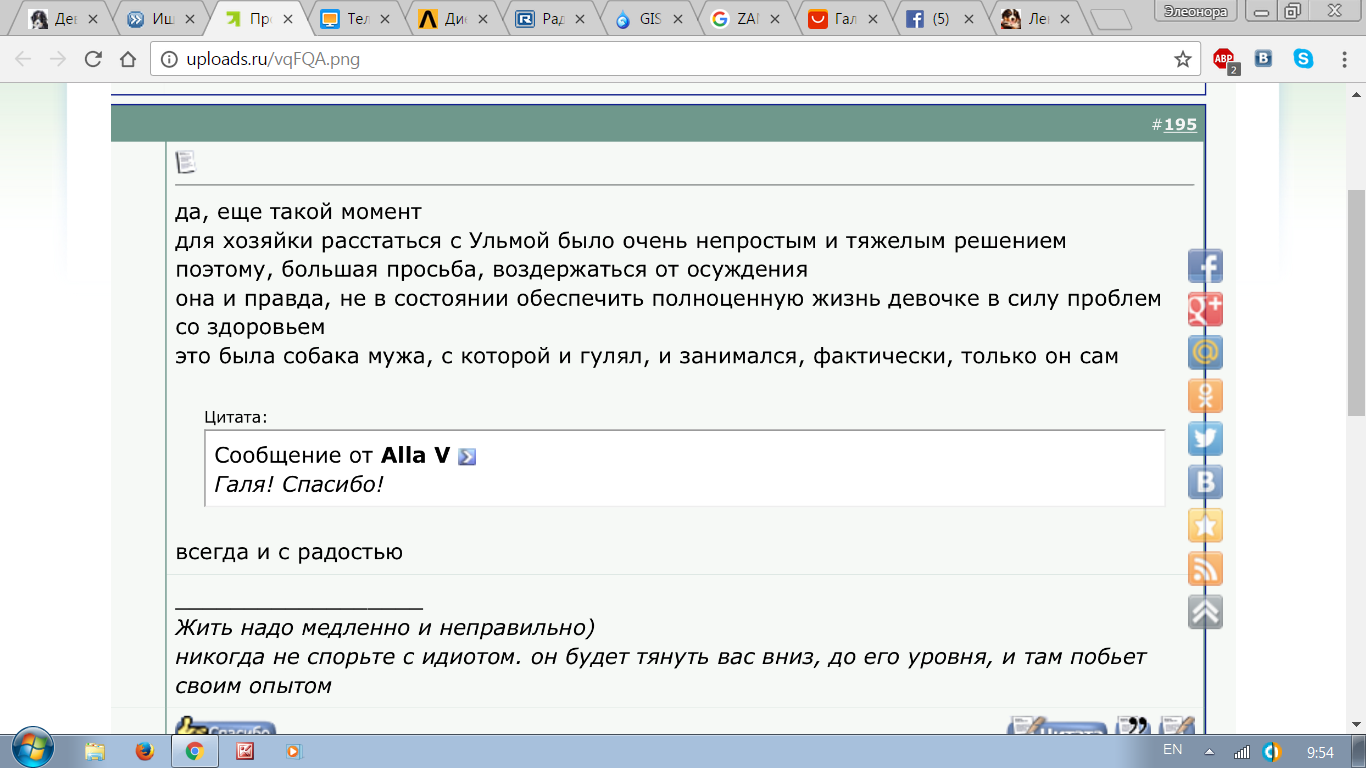Tweet this page via the Twitter icon
The height and width of the screenshot is (768, 1366).
1205,439
